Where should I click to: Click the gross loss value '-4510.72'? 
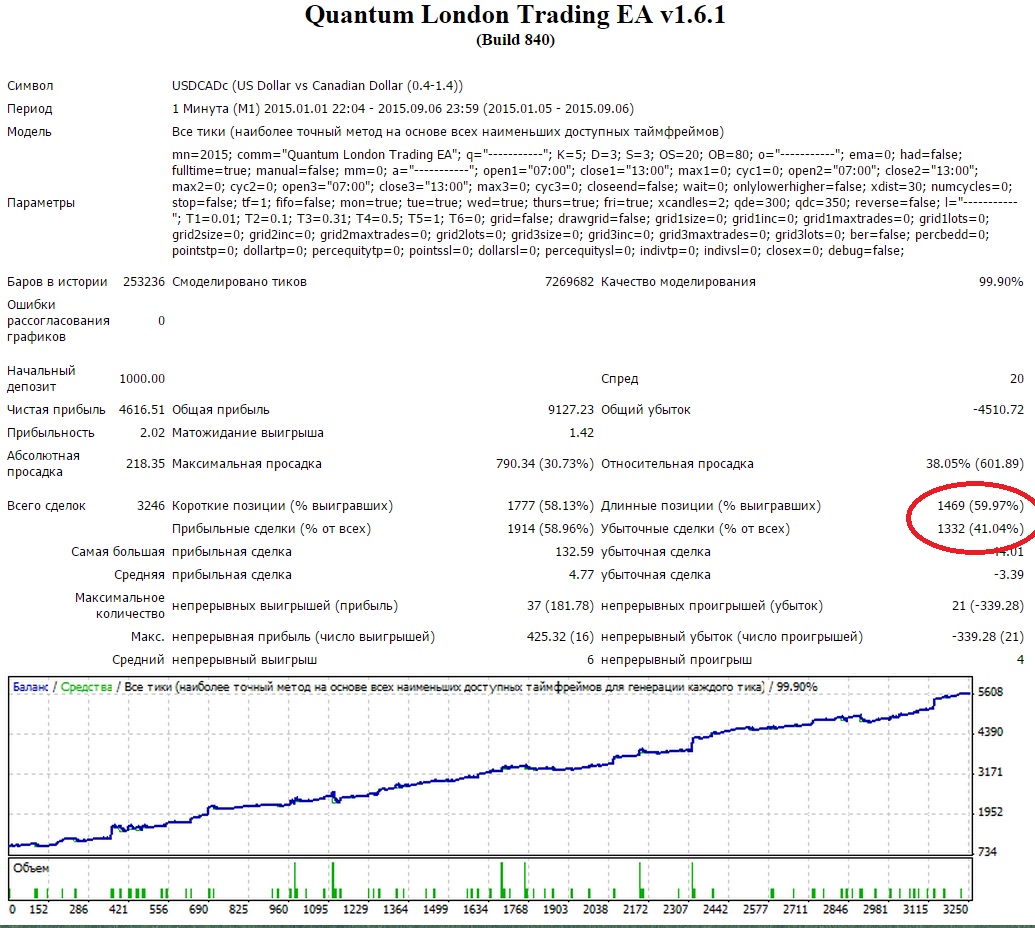pyautogui.click(x=999, y=410)
